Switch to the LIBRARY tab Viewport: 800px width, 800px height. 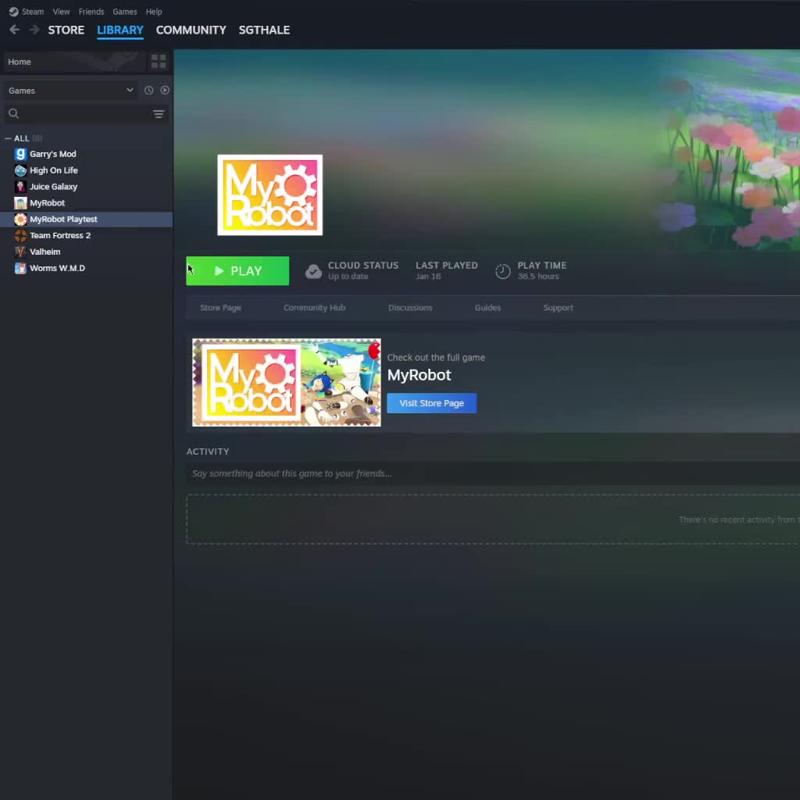(120, 30)
